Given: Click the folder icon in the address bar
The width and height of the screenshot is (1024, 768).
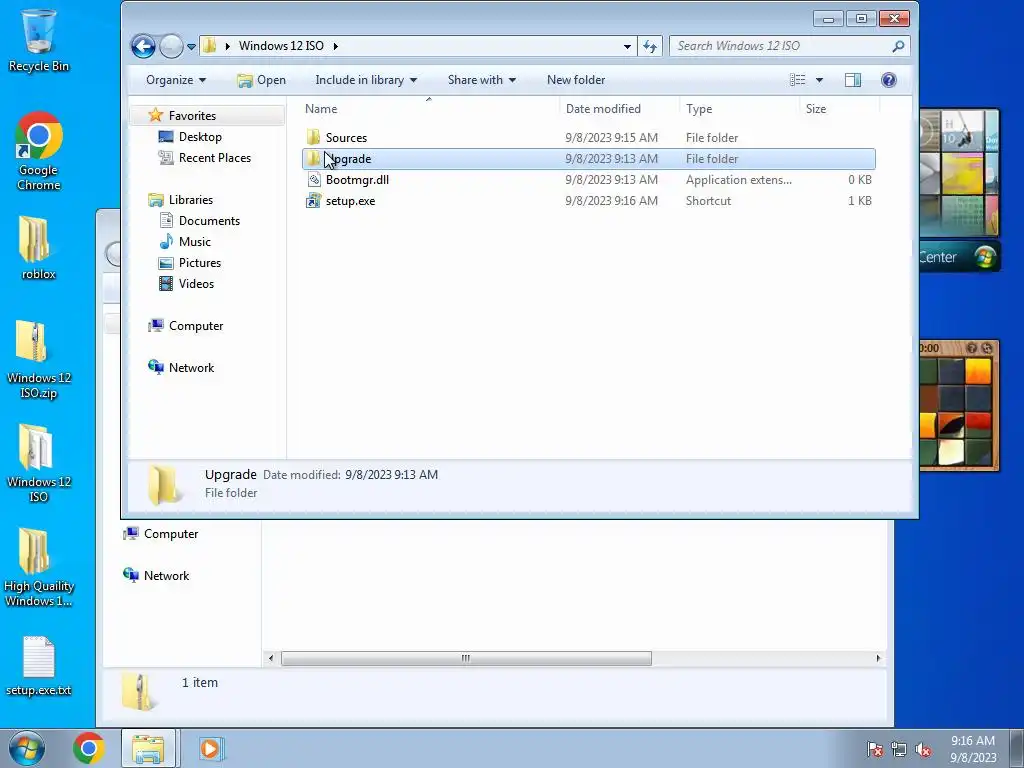Looking at the screenshot, I should click(209, 46).
